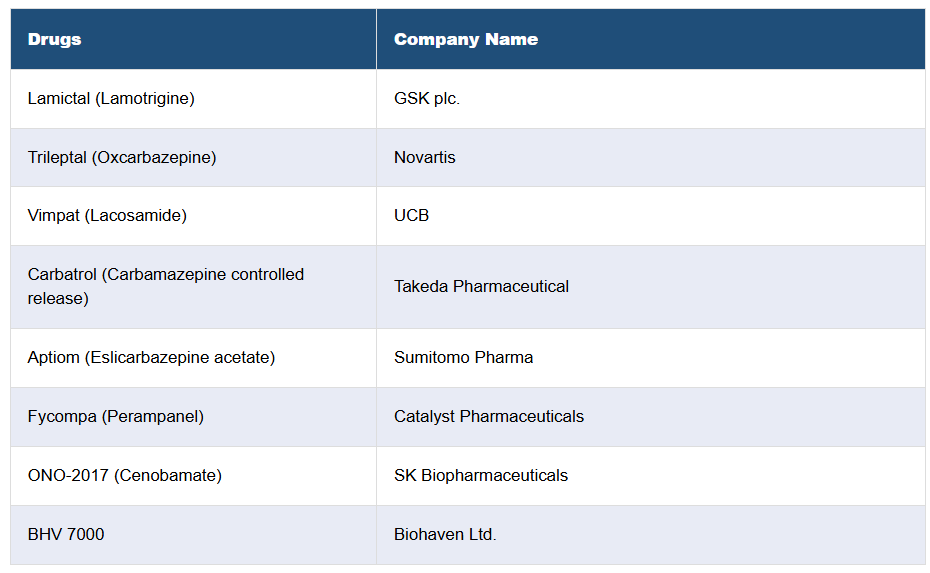Image resolution: width=930 pixels, height=573 pixels.
Task: Click the UCB company cell
Action: click(x=411, y=215)
